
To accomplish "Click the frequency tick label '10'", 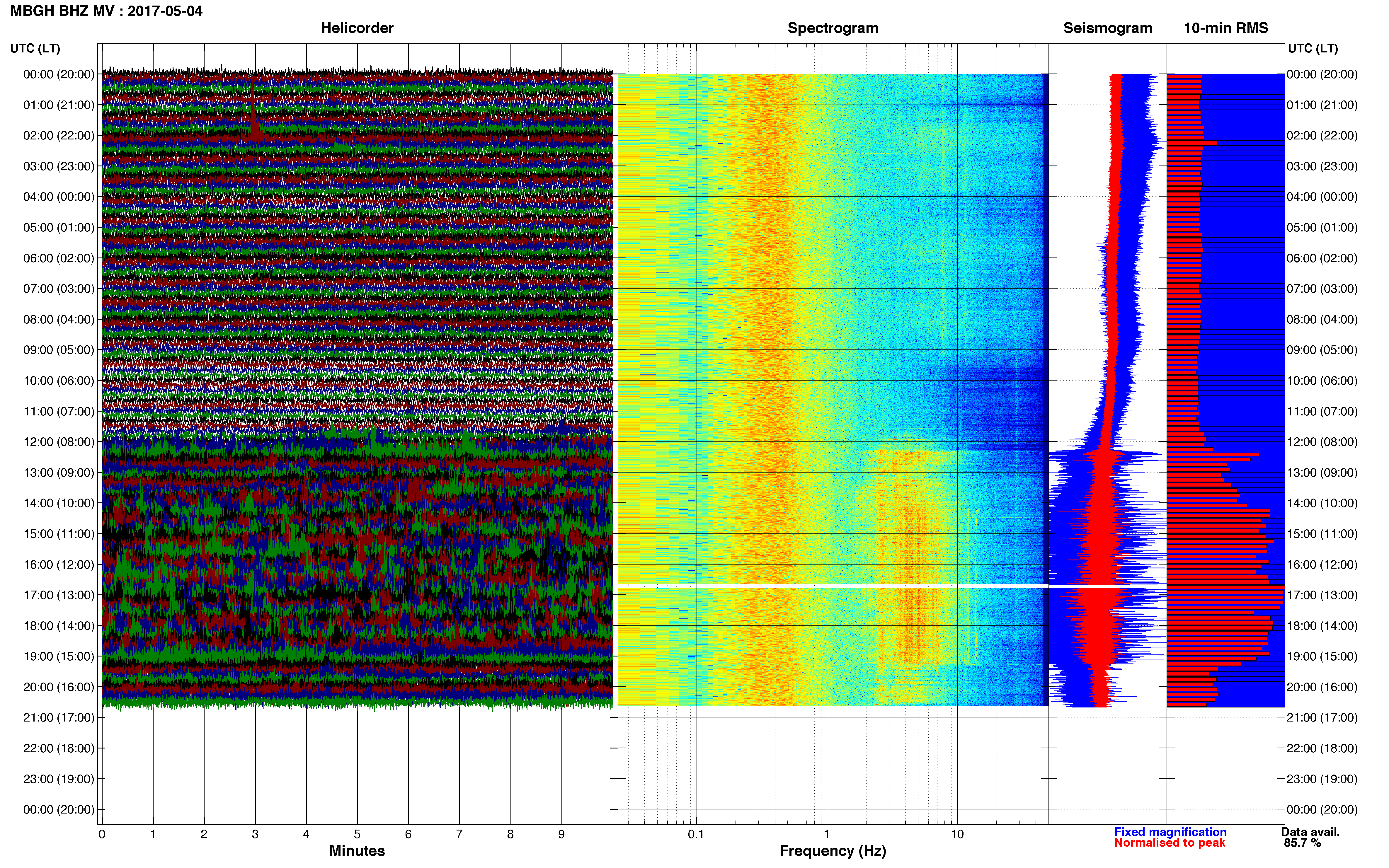I will (957, 834).
